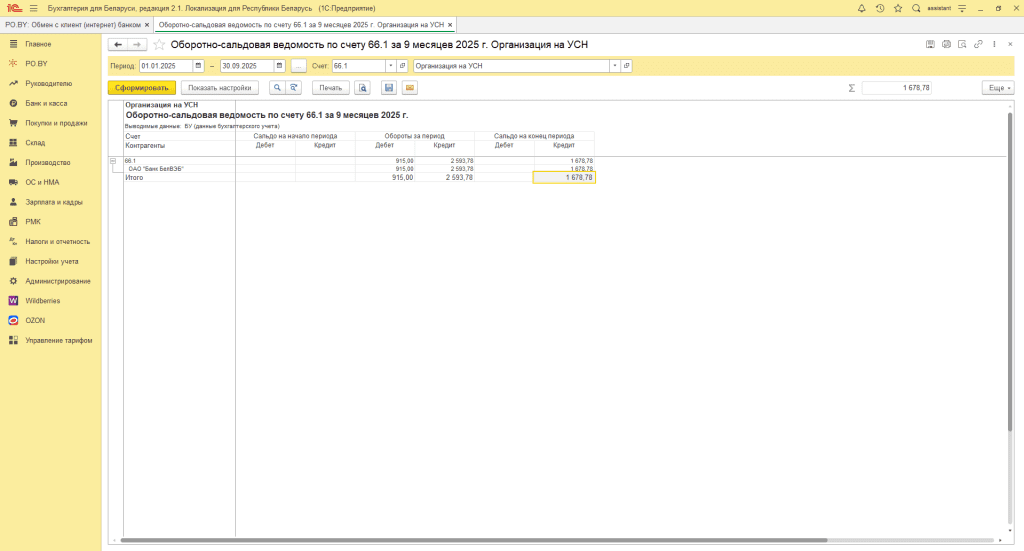
Task: Click the find magnifier icon in toolbar
Action: click(277, 88)
